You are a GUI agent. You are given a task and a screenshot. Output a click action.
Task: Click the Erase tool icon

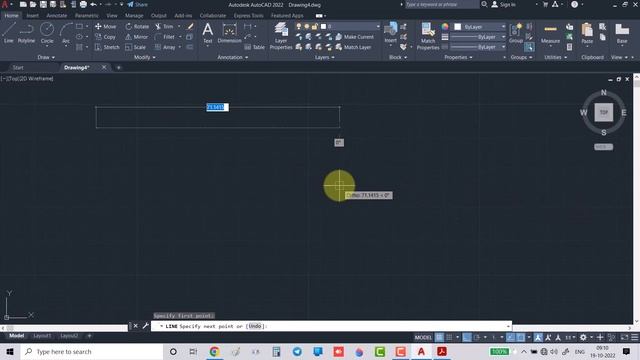(x=190, y=27)
